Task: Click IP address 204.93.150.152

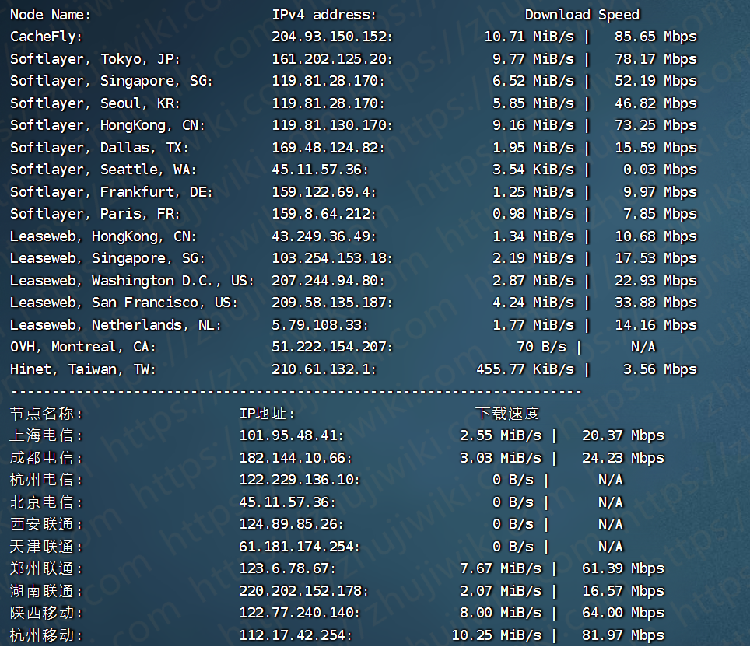Action: tap(332, 36)
